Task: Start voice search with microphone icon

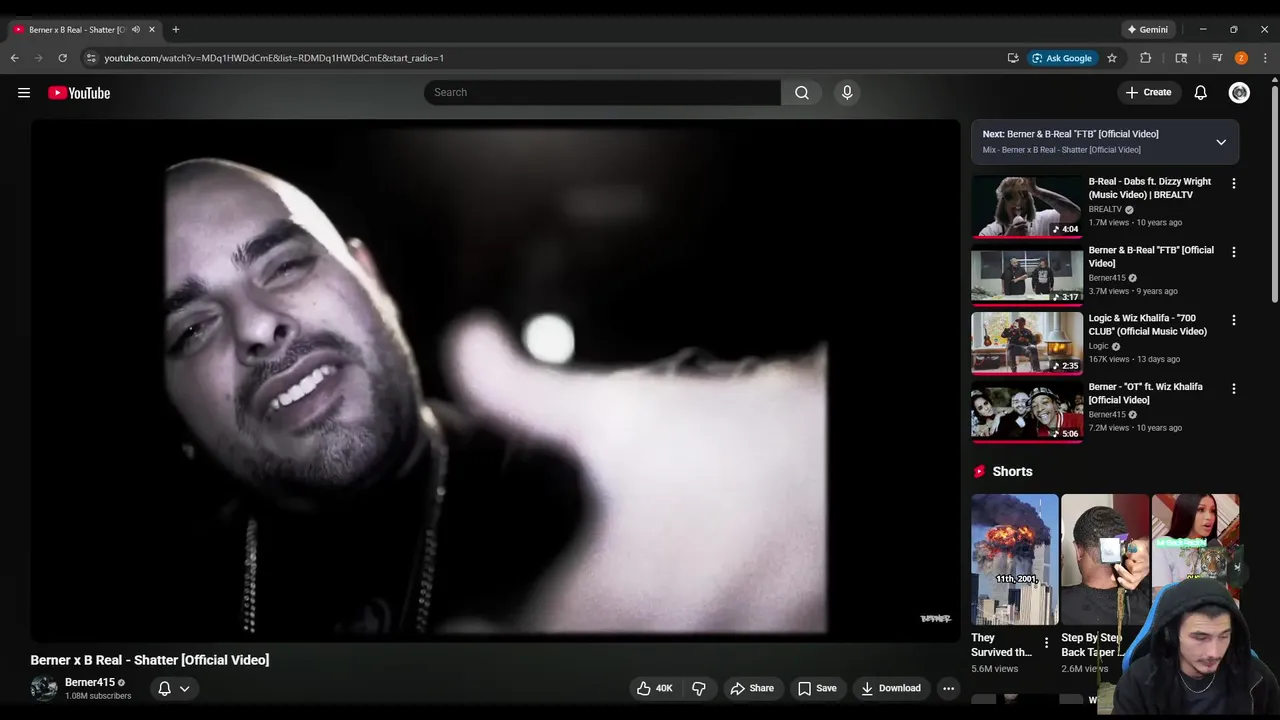Action: click(x=847, y=93)
